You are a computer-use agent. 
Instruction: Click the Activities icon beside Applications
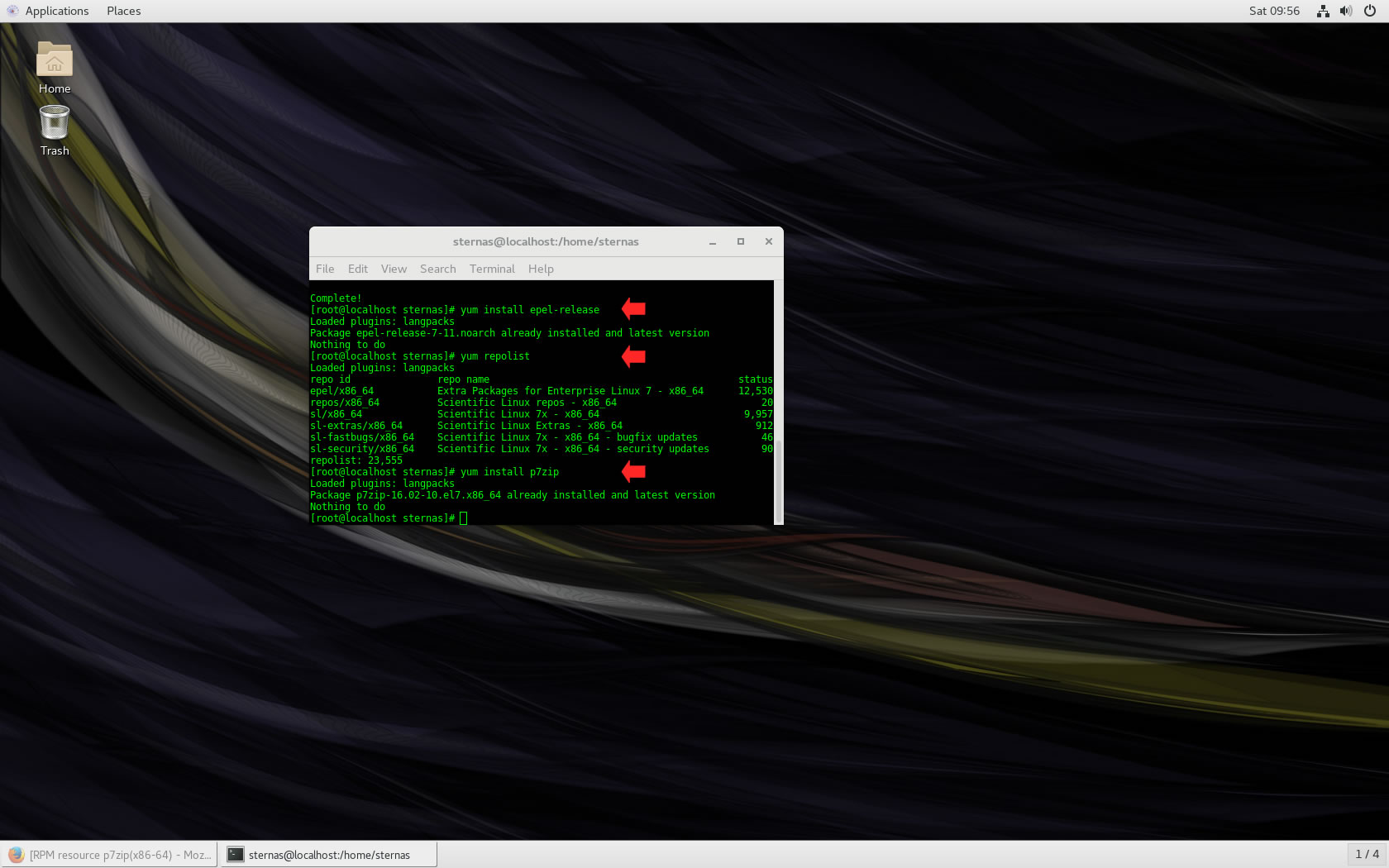12,11
